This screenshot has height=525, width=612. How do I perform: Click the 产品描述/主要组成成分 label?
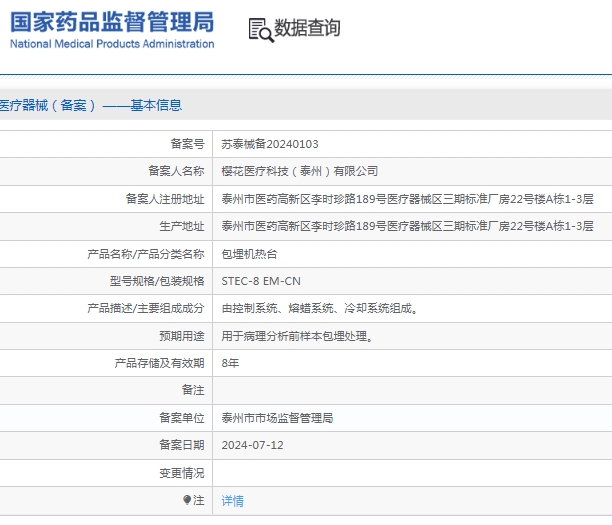pyautogui.click(x=146, y=308)
